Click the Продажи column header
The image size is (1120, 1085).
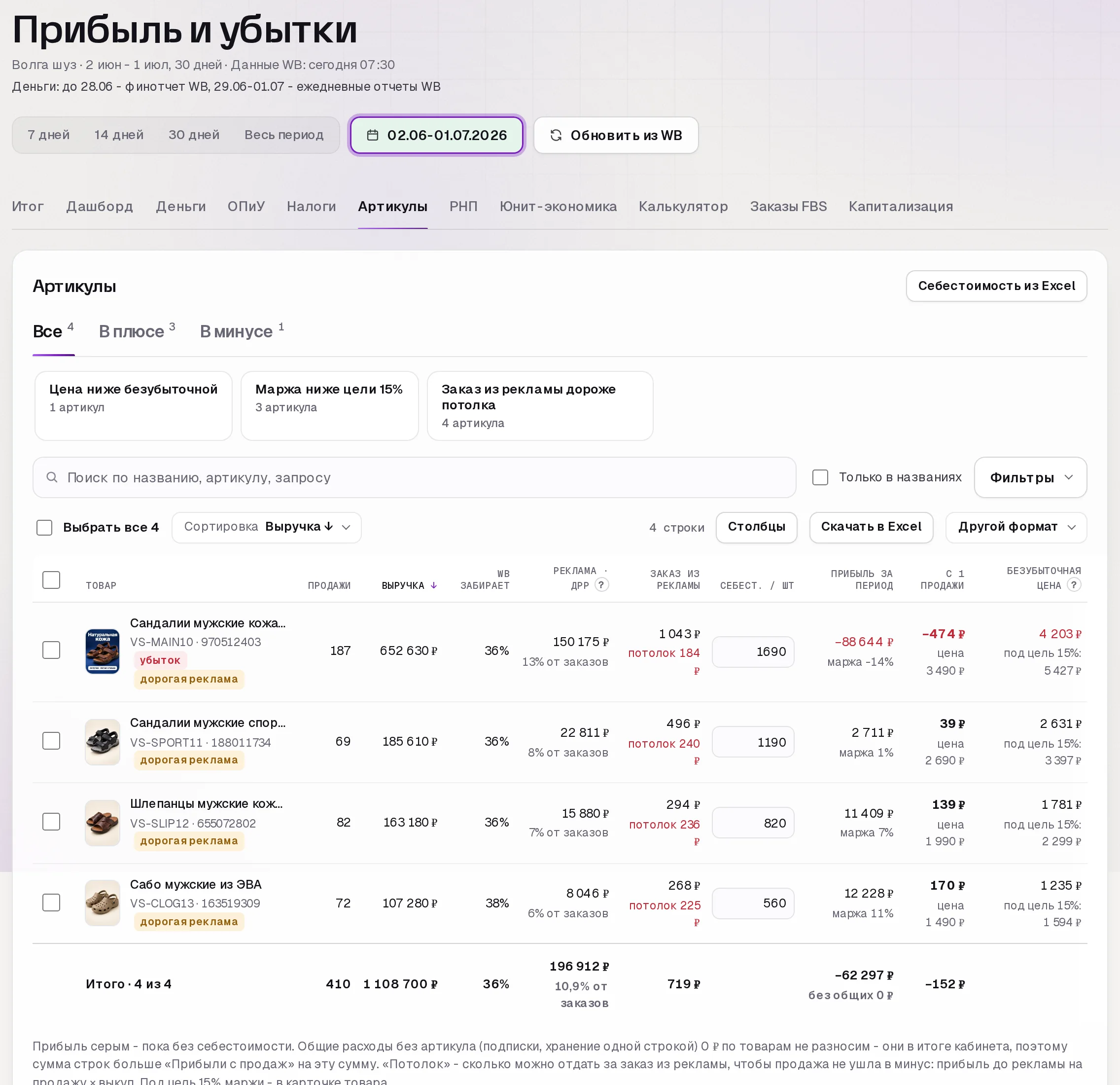tap(329, 585)
